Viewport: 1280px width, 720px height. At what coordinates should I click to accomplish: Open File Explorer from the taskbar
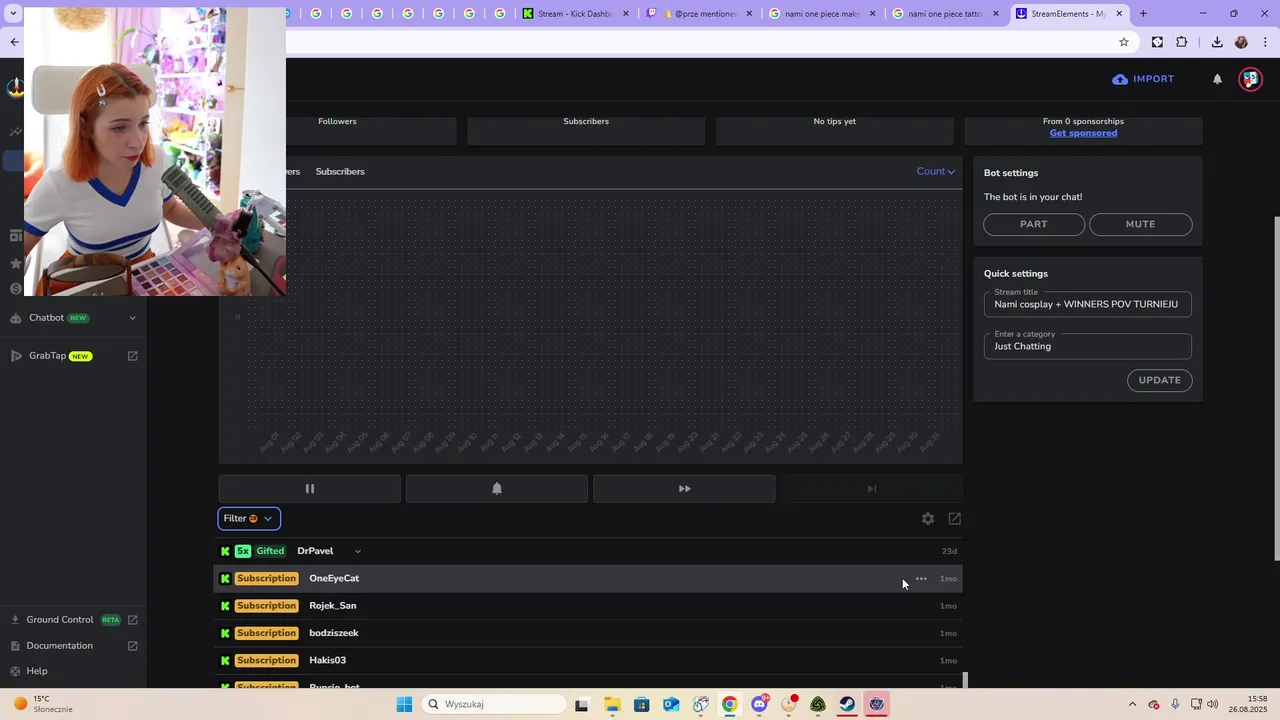(612, 704)
